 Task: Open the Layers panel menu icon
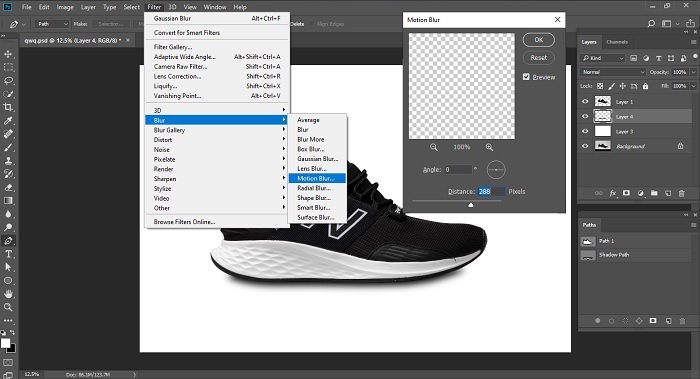pyautogui.click(x=693, y=42)
